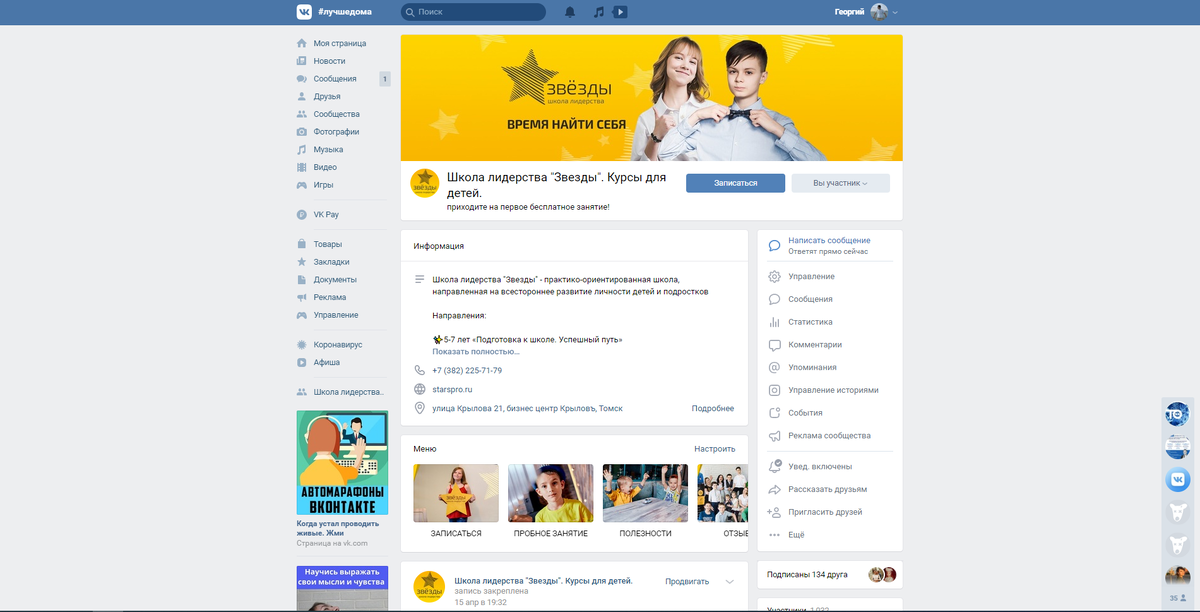
Task: Click the События icon
Action: 774,413
